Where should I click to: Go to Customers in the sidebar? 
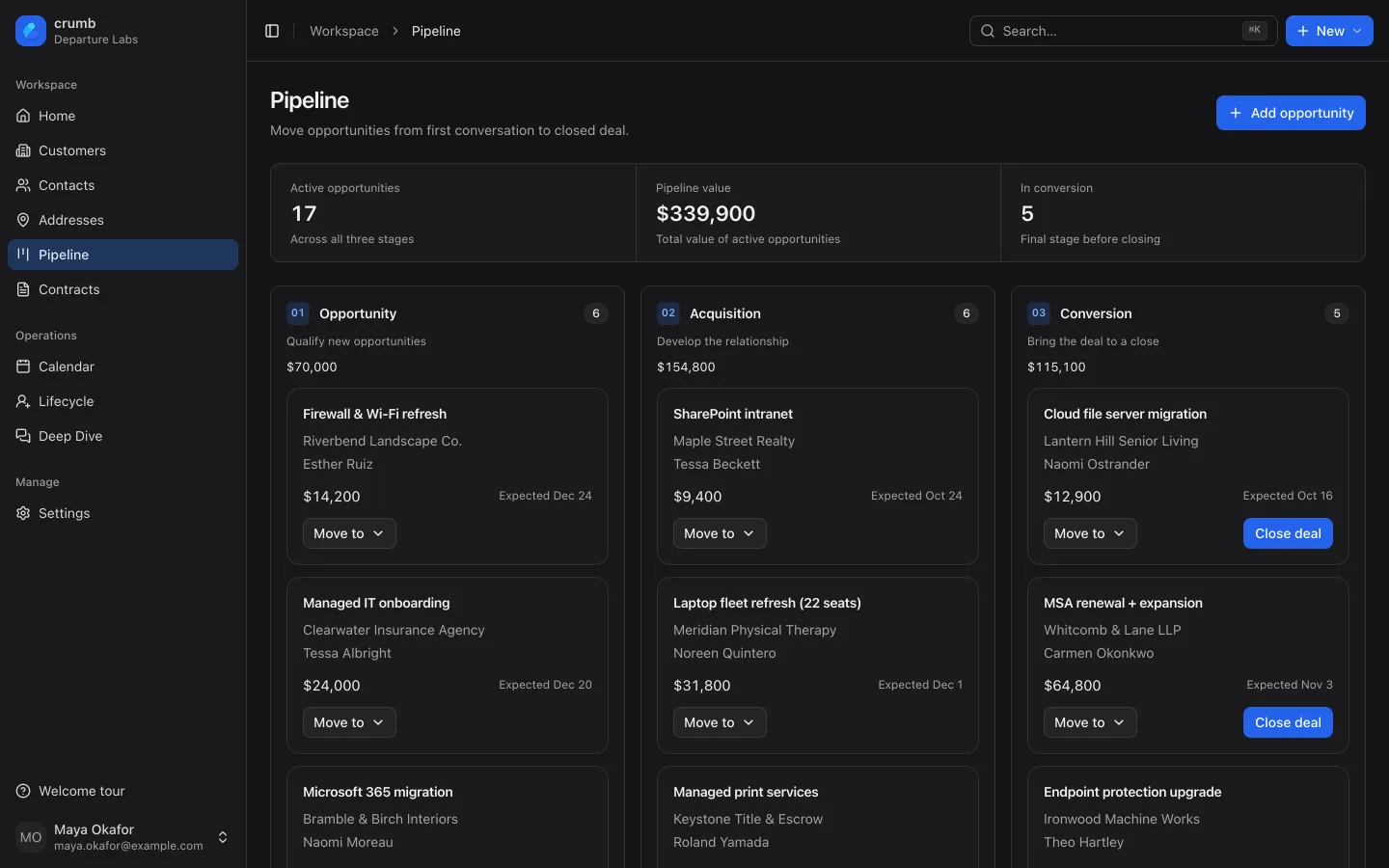tap(123, 150)
